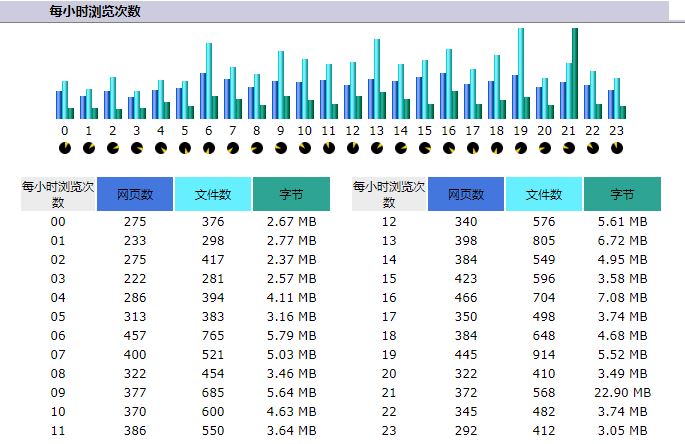Click the 22.90 MB value in row 21
The image size is (685, 444).
tap(626, 393)
